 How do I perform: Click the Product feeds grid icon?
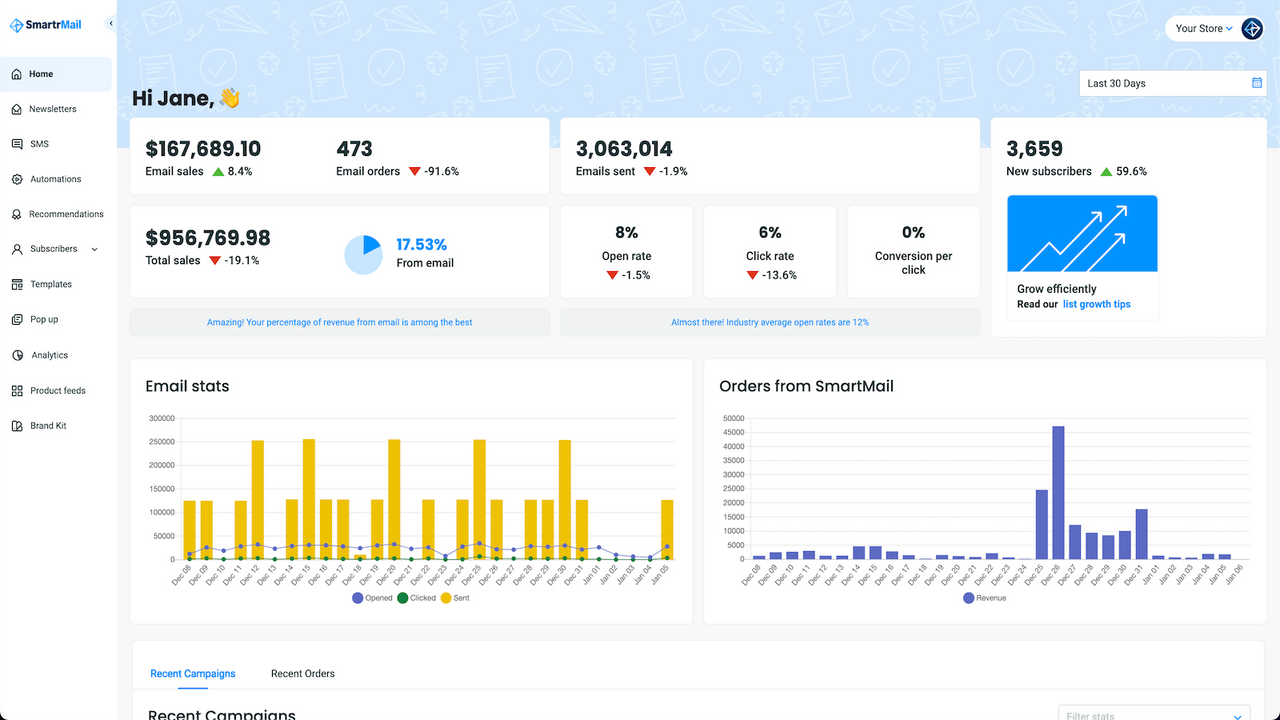click(x=17, y=391)
